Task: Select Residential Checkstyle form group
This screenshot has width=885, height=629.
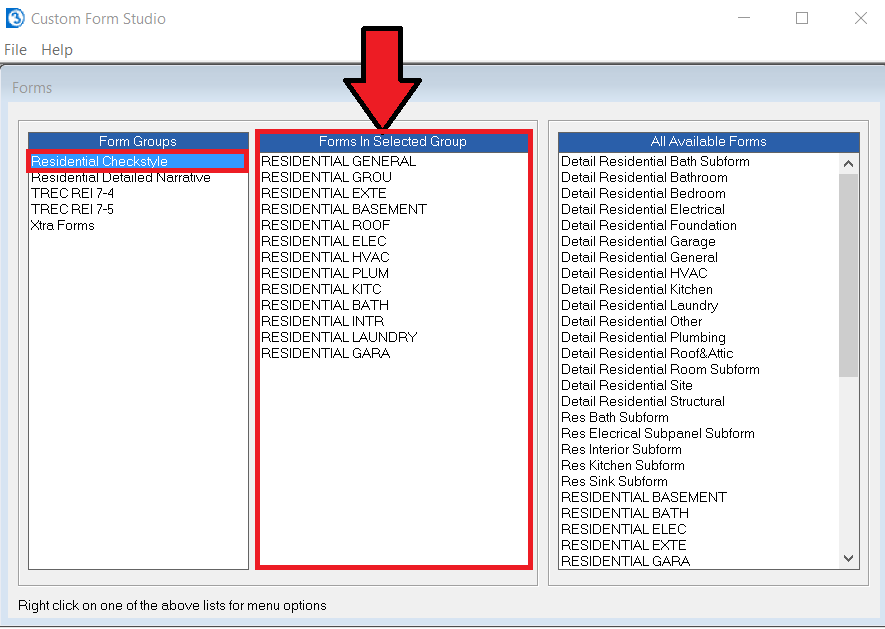Action: [137, 161]
